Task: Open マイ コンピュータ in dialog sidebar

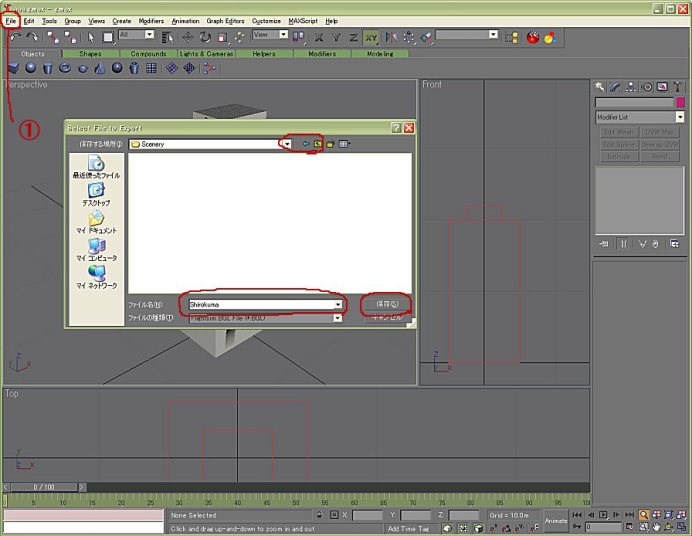Action: tap(96, 250)
